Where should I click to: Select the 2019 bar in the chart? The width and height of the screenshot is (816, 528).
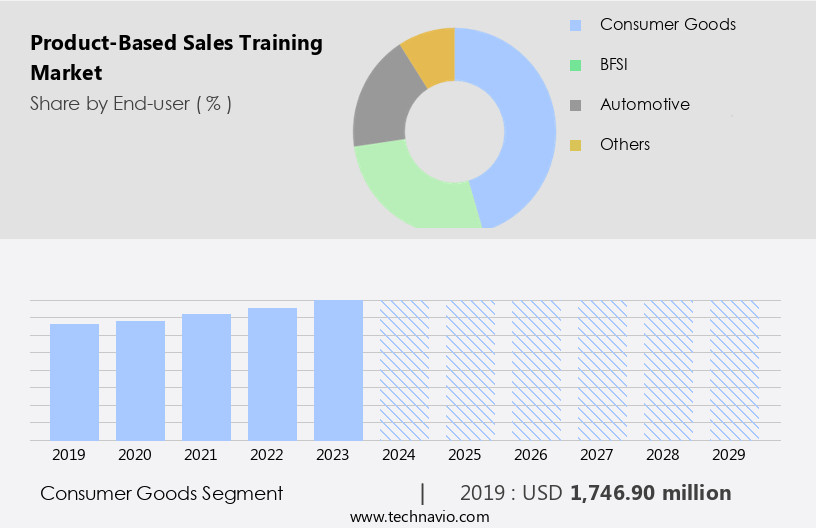tap(74, 382)
